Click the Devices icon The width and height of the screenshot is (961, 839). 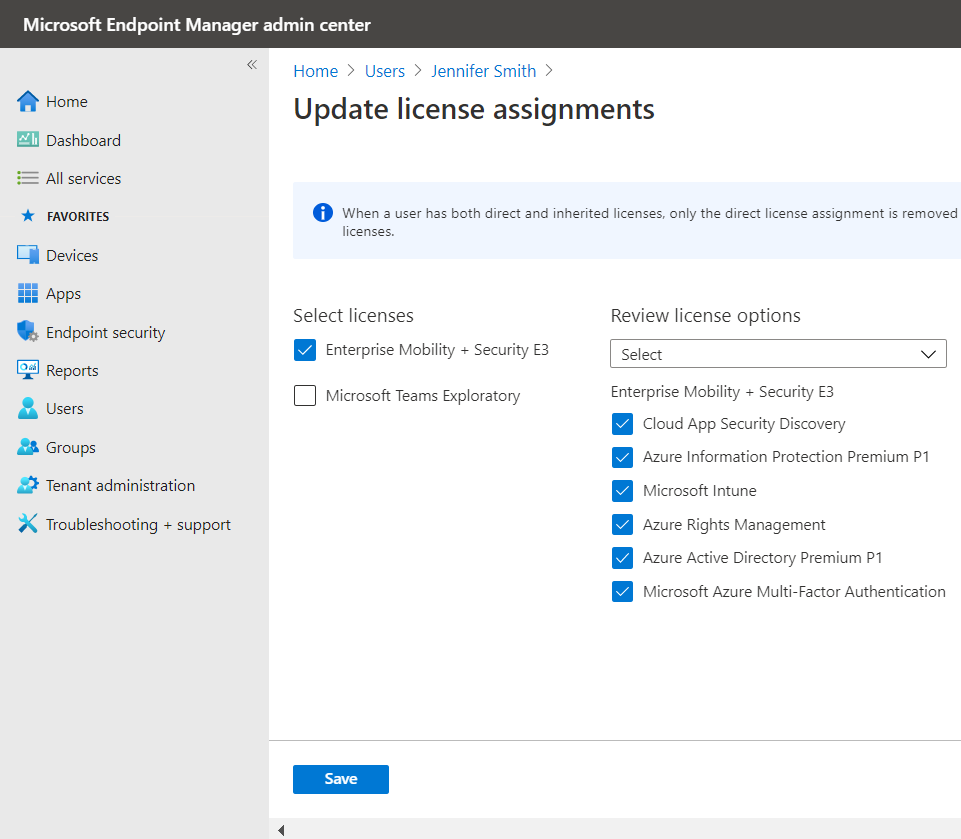point(26,255)
